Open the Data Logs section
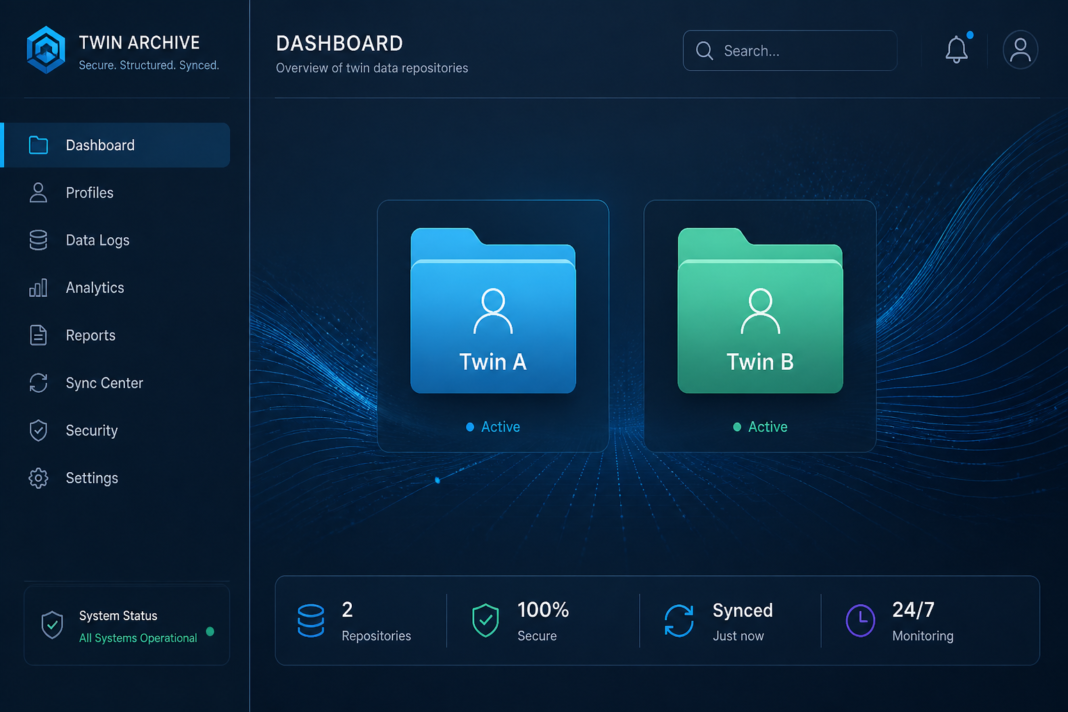This screenshot has width=1068, height=712. coord(117,240)
